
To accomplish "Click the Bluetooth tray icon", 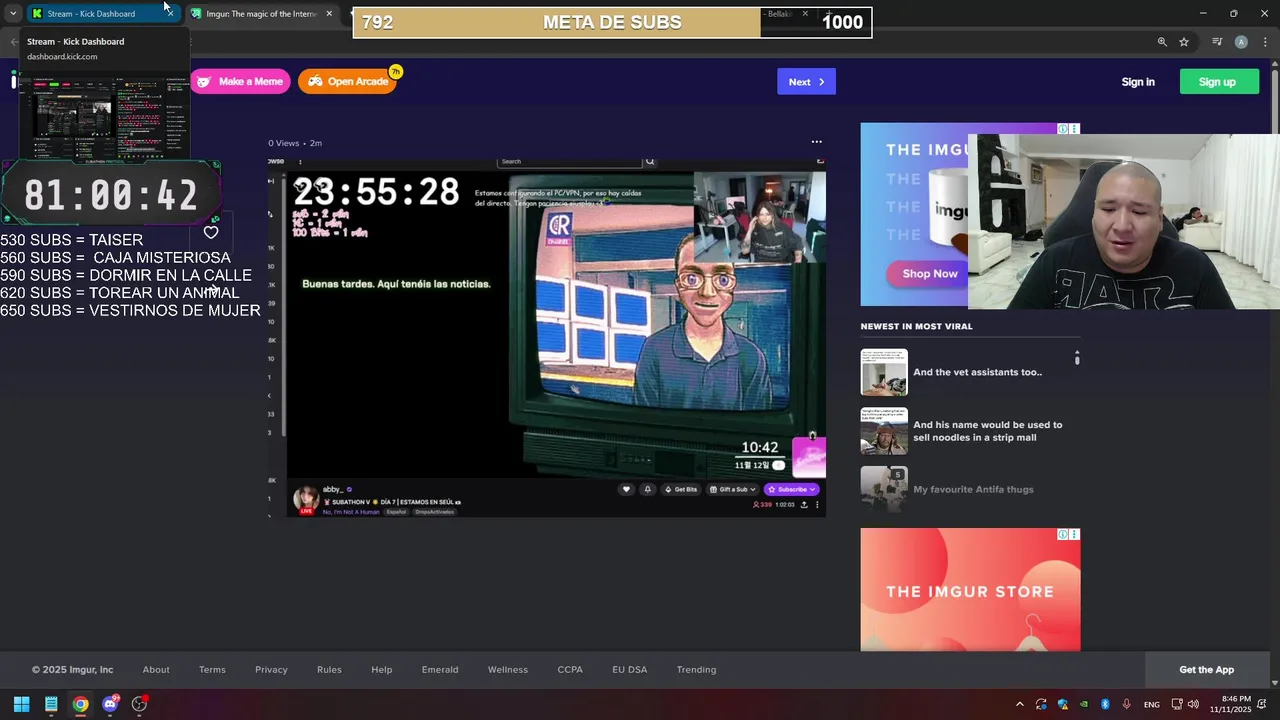I will (1105, 704).
